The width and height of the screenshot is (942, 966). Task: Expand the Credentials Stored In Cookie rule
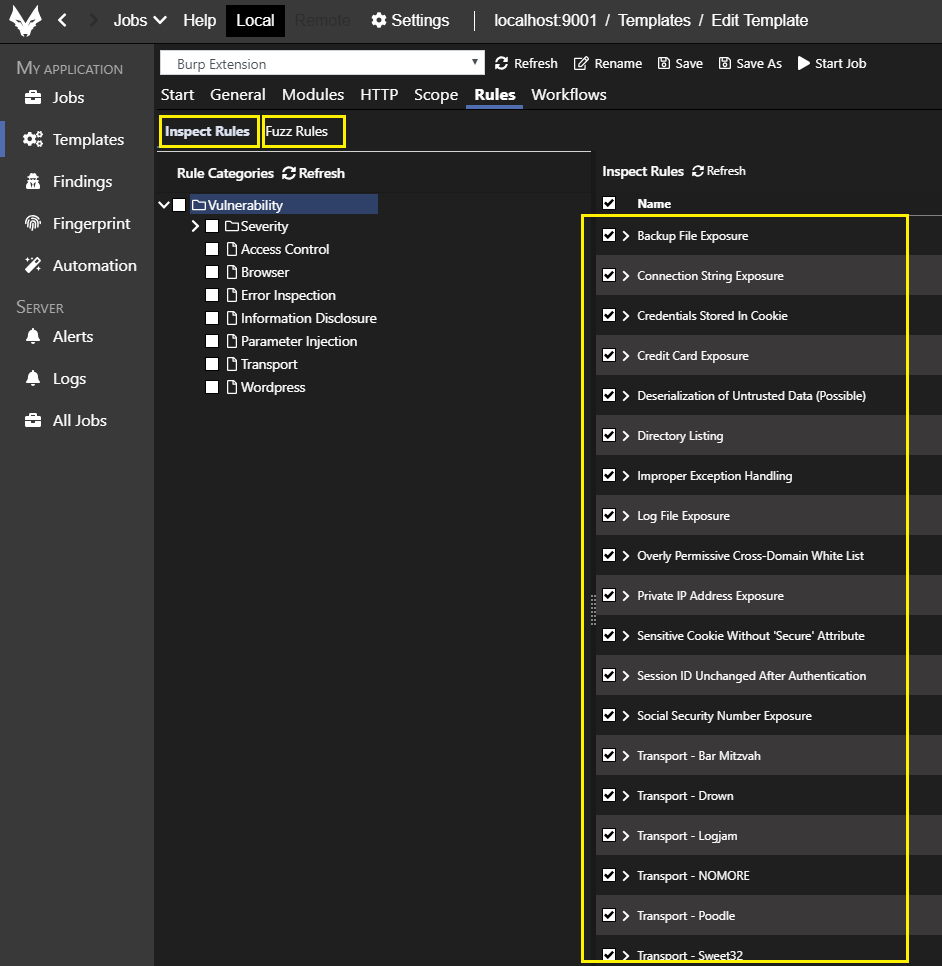tap(626, 315)
